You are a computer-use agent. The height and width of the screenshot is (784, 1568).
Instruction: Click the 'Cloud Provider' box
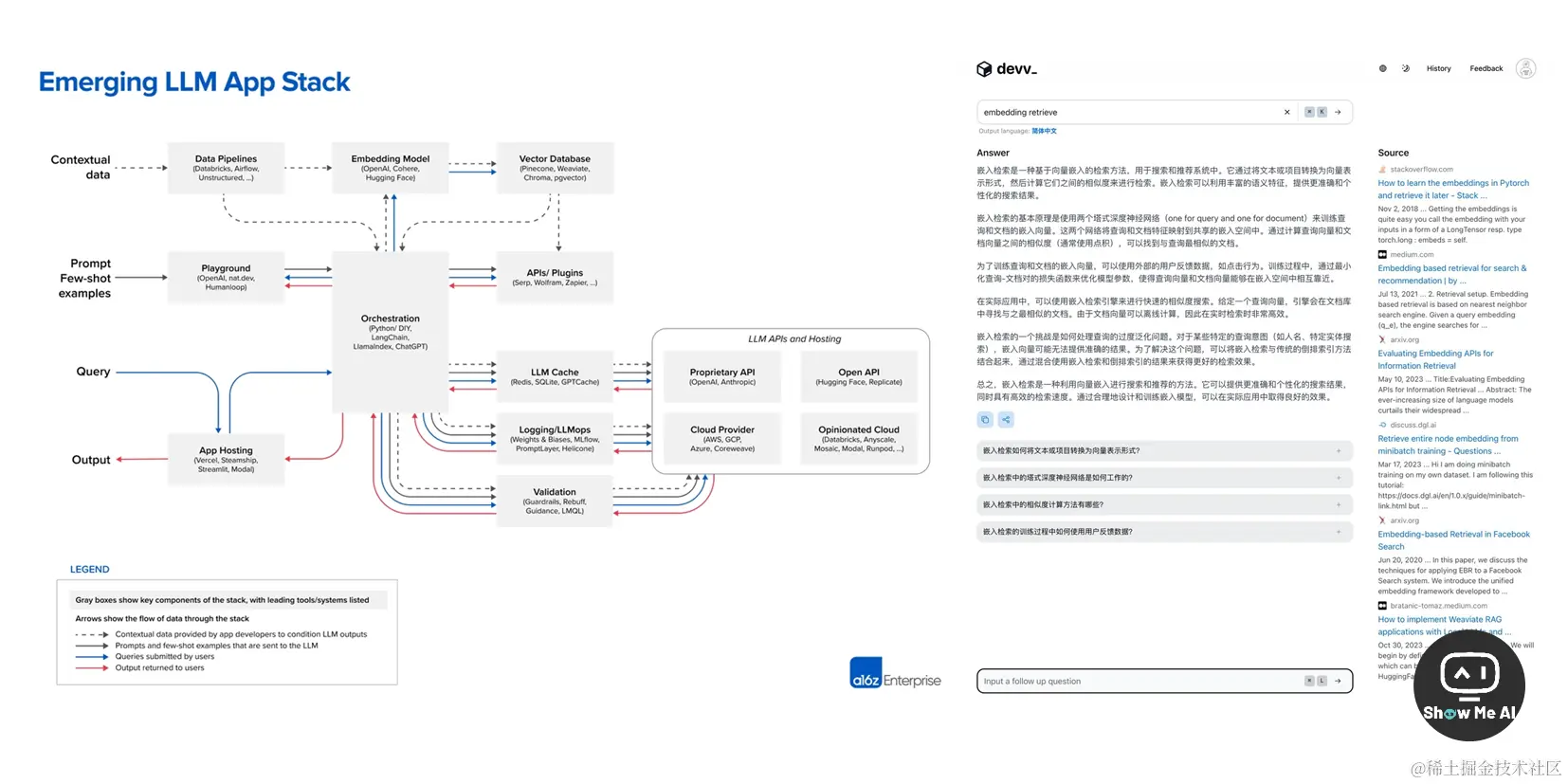coord(722,438)
